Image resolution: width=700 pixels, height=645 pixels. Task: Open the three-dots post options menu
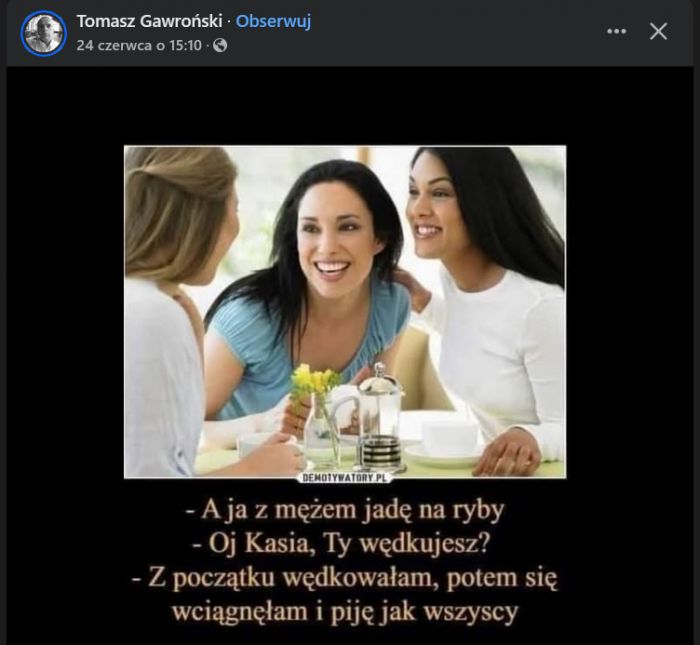[x=617, y=31]
